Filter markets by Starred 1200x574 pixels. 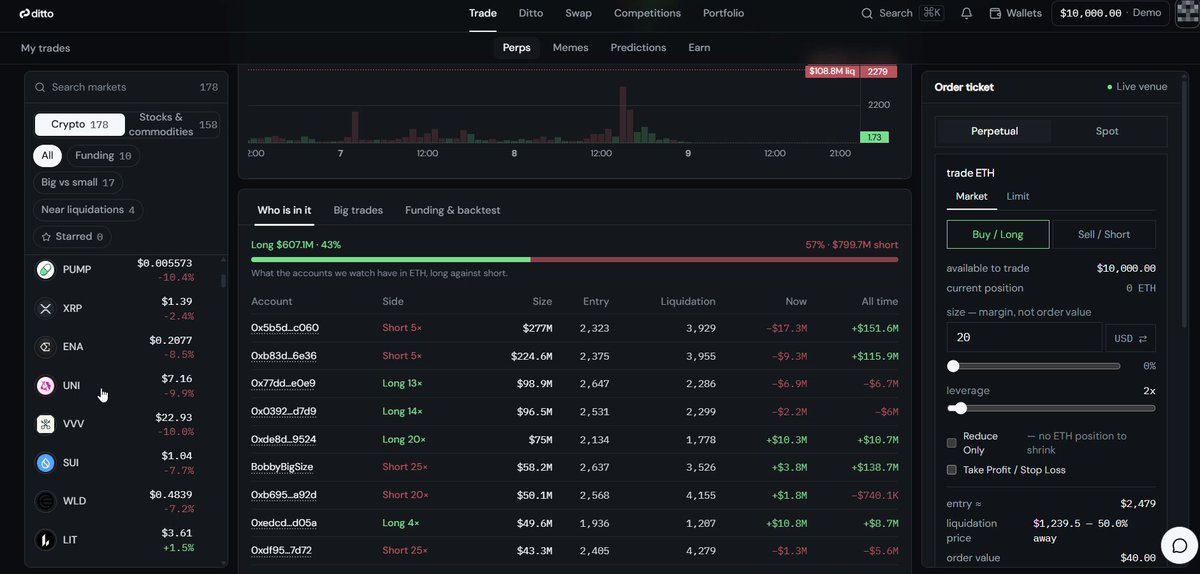pyautogui.click(x=72, y=237)
